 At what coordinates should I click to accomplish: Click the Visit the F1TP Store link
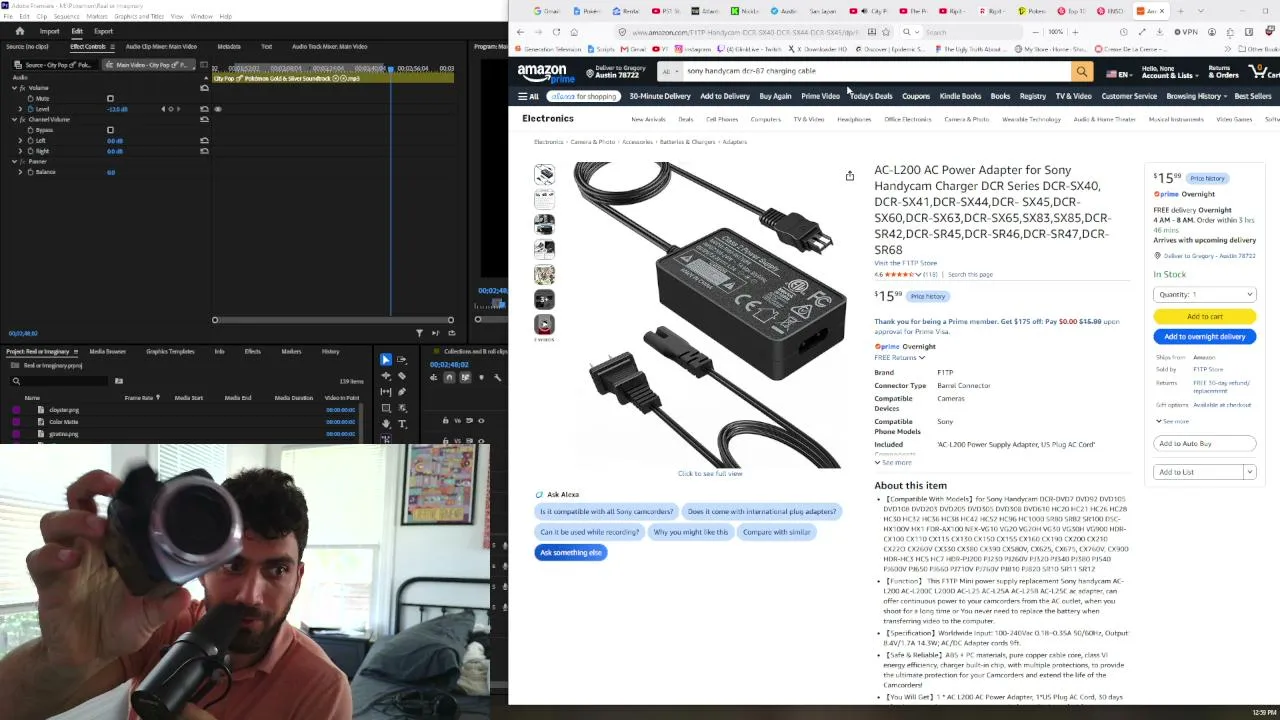(x=905, y=263)
